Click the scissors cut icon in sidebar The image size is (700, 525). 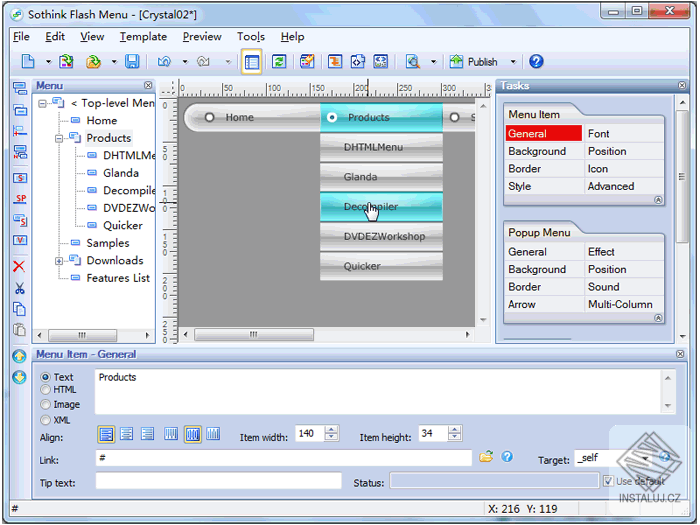tap(19, 288)
